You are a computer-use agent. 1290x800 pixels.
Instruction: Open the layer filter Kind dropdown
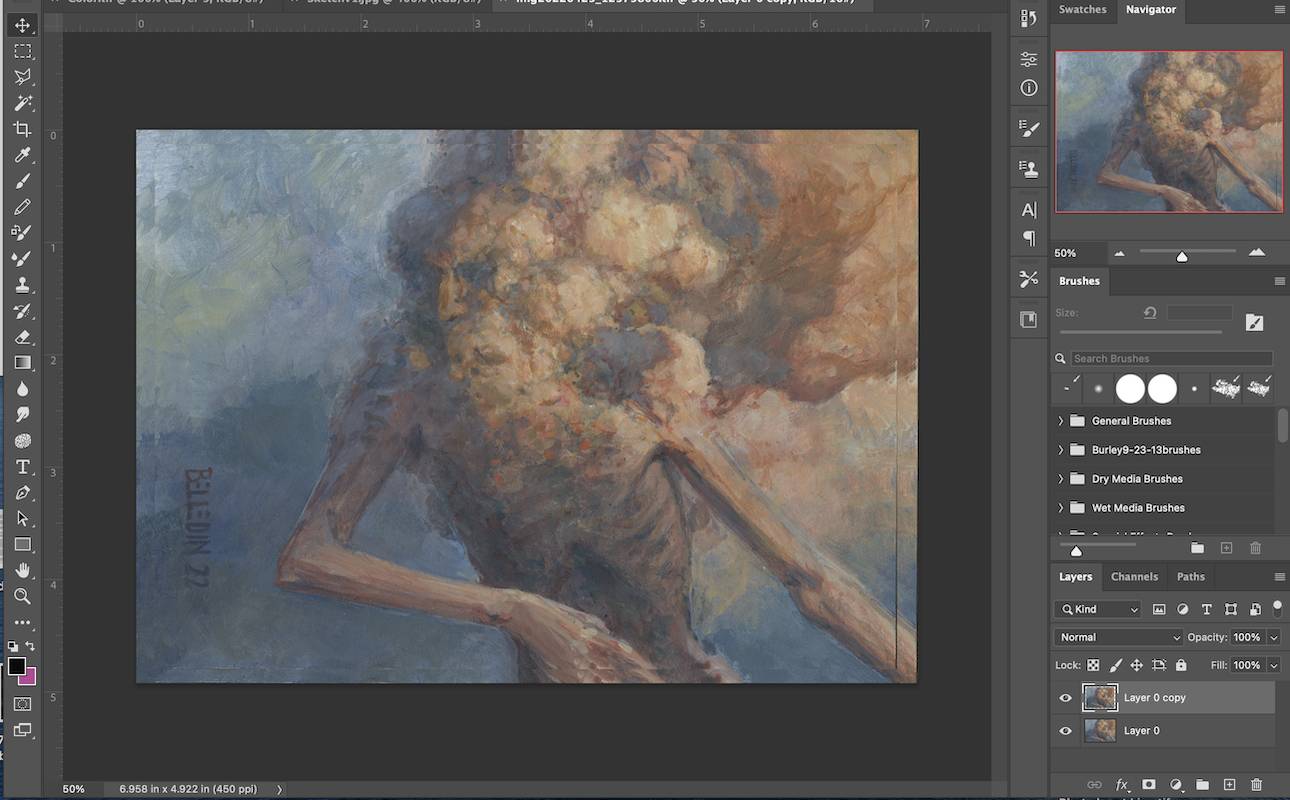click(x=1098, y=609)
